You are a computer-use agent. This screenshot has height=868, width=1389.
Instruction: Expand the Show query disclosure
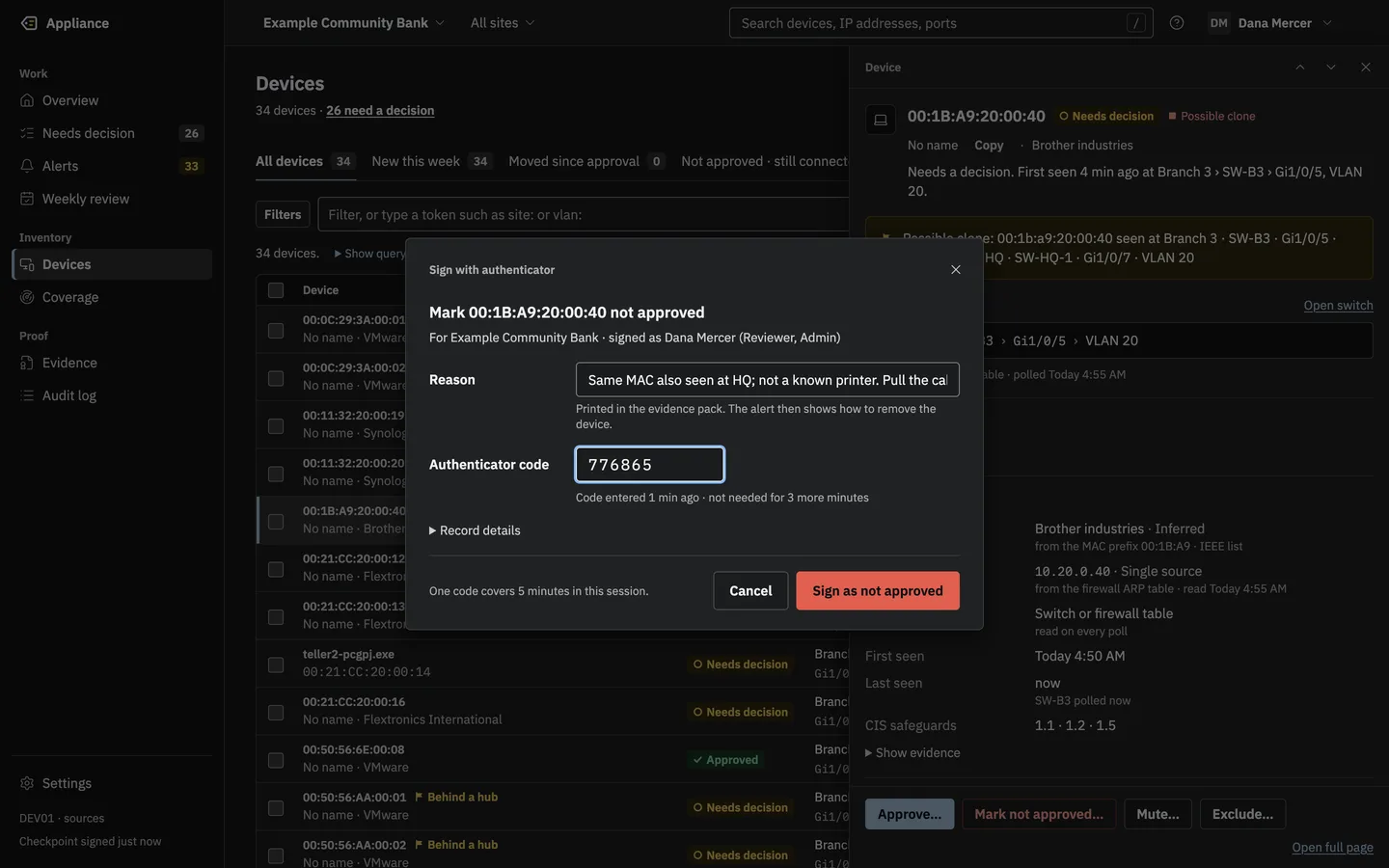point(370,254)
